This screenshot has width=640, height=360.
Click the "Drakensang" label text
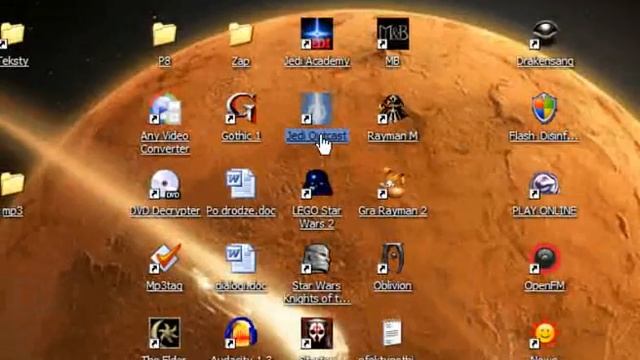pos(544,61)
